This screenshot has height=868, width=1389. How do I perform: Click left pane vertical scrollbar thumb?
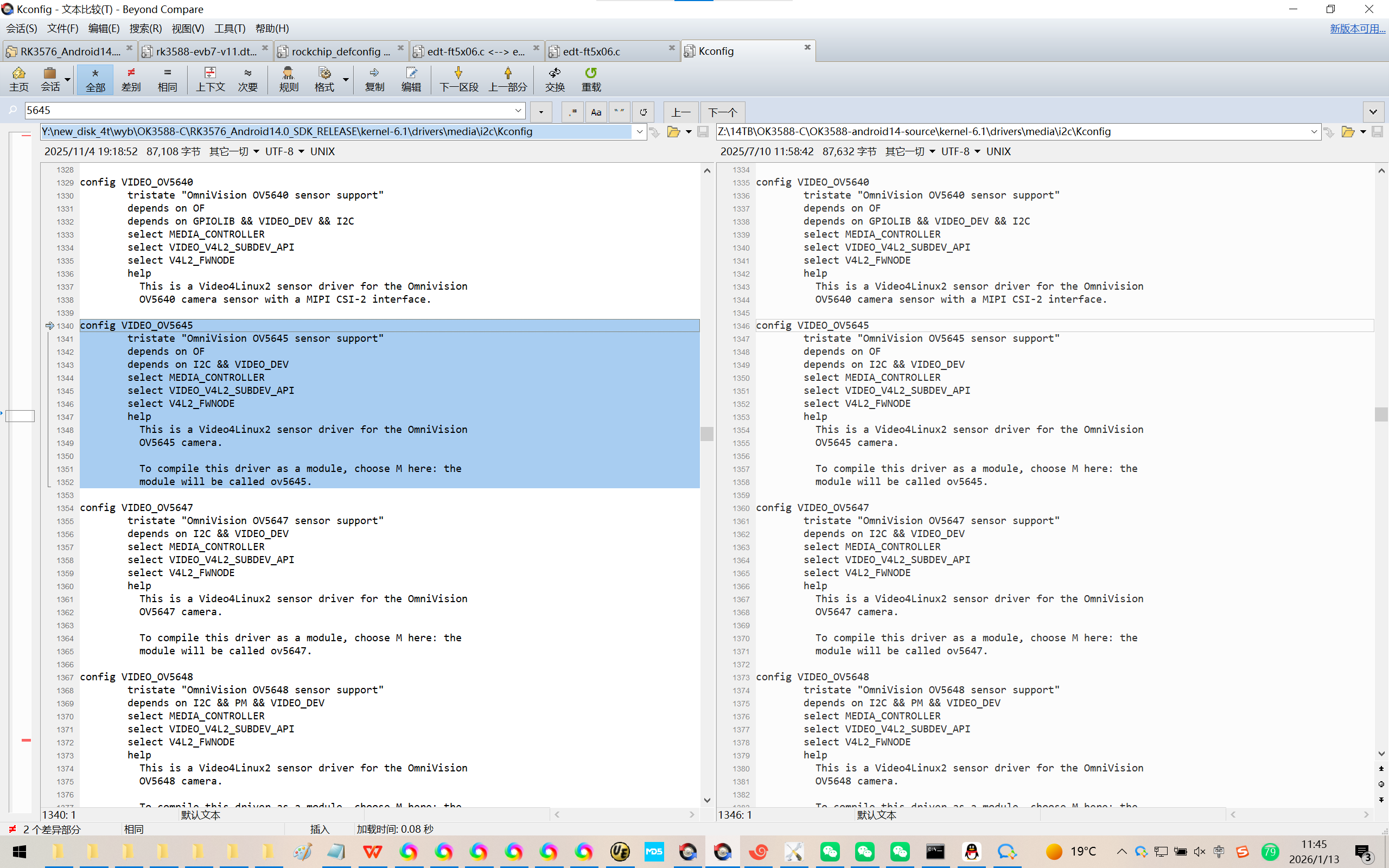[x=707, y=433]
